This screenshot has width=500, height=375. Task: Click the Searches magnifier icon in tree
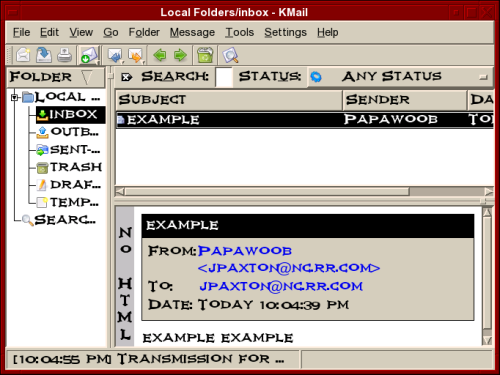tap(27, 220)
